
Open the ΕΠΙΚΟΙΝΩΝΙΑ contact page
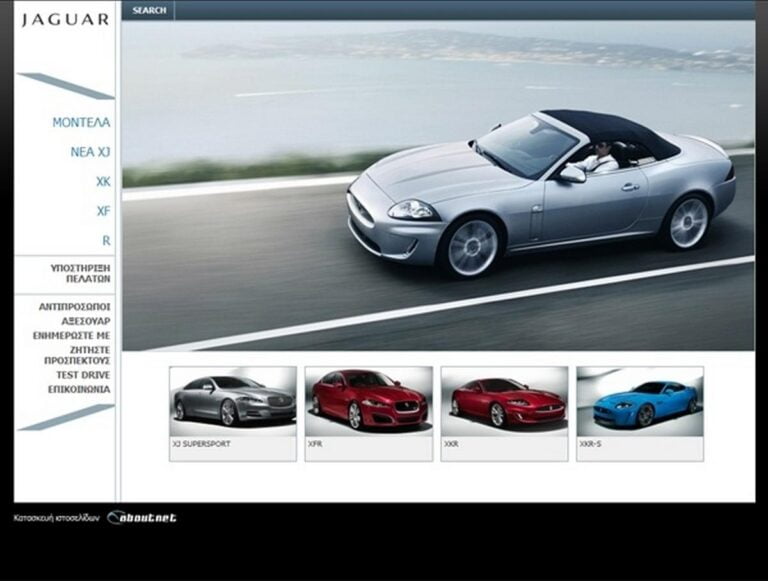[x=79, y=389]
